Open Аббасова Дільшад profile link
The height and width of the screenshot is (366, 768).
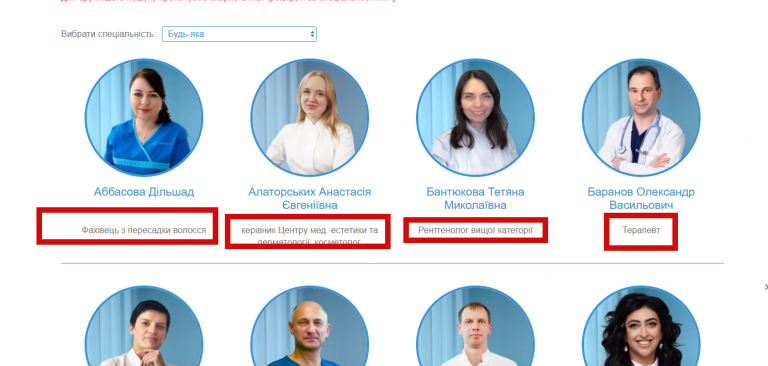[144, 192]
